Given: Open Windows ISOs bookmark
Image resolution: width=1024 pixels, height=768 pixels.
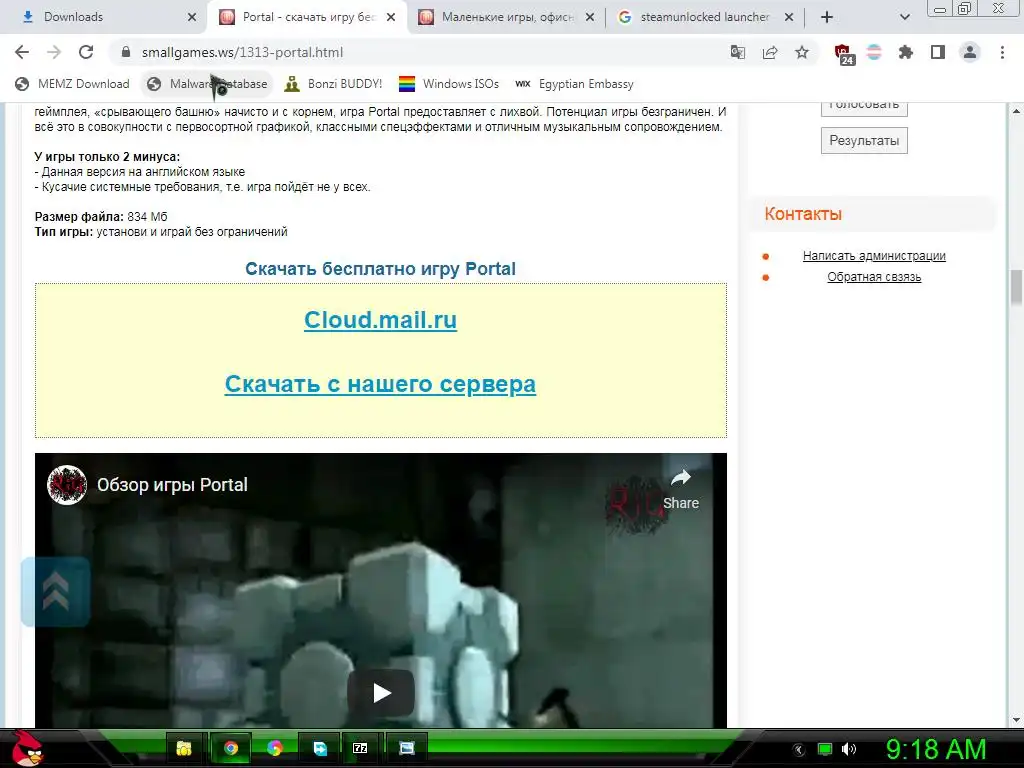Looking at the screenshot, I should (449, 84).
